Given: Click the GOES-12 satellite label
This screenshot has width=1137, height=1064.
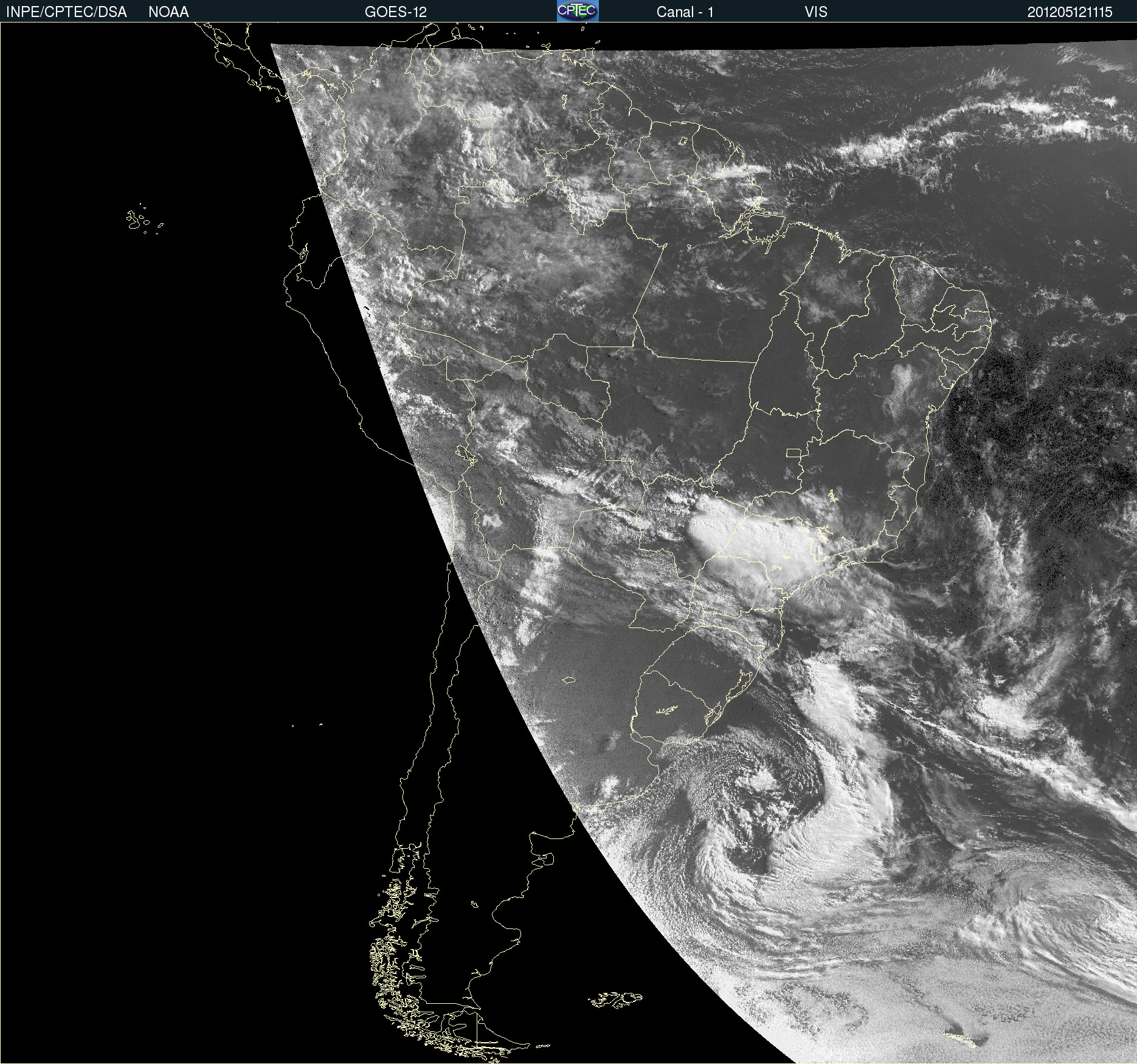Looking at the screenshot, I should [x=396, y=12].
